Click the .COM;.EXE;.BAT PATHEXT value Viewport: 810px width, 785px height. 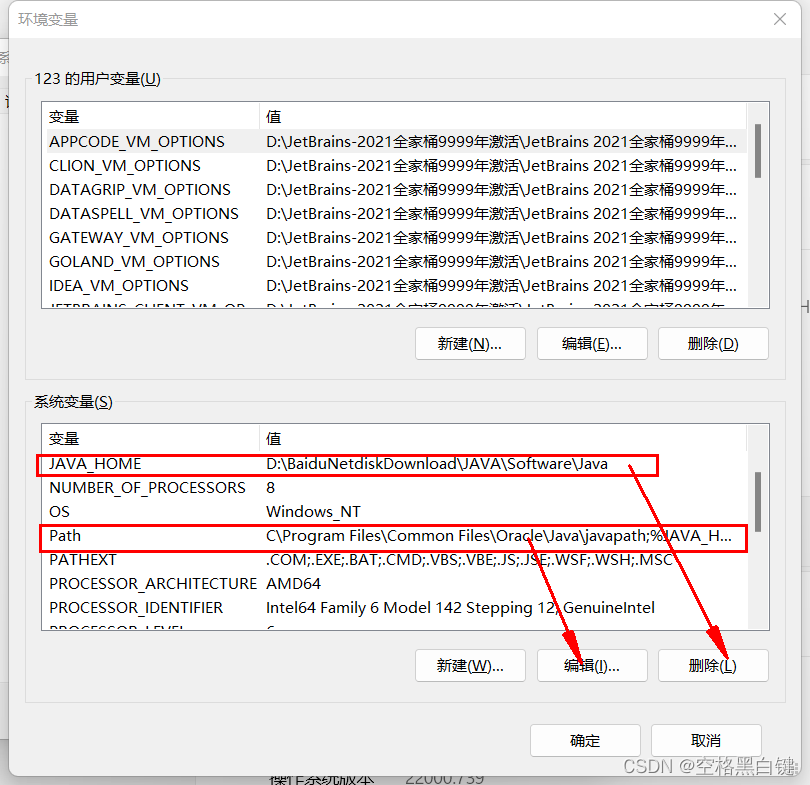[469, 560]
